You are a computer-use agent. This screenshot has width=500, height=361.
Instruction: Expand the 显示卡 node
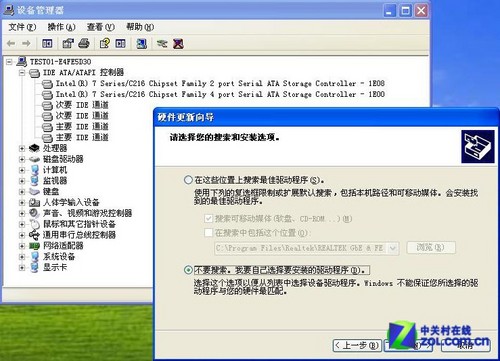click(22, 268)
